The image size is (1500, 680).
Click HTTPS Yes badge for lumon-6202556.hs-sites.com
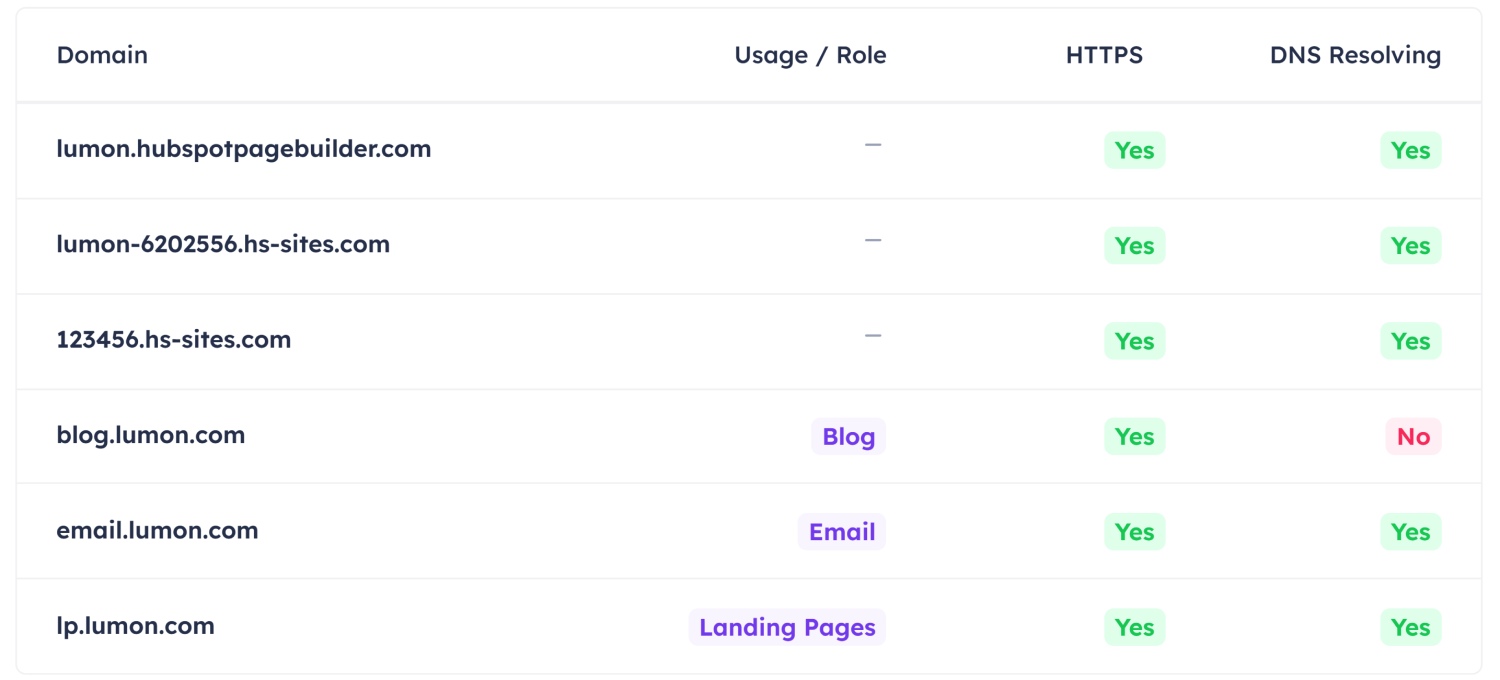[x=1134, y=246]
